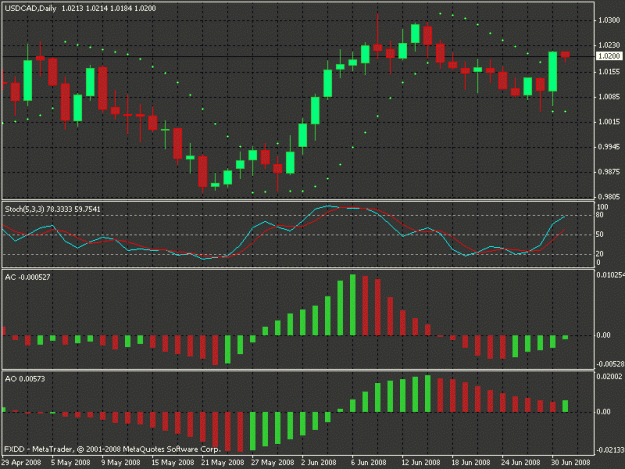625x469 pixels.
Task: Click the tallest green bar in AC histogram
Action: click(353, 305)
